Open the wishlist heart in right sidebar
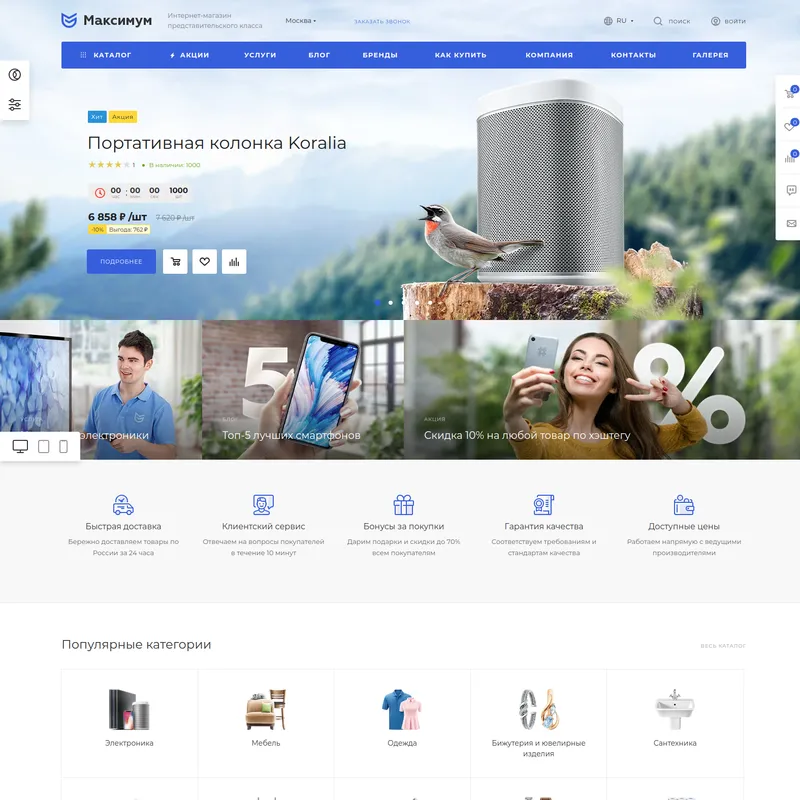Screen dimensions: 800x800 [789, 127]
